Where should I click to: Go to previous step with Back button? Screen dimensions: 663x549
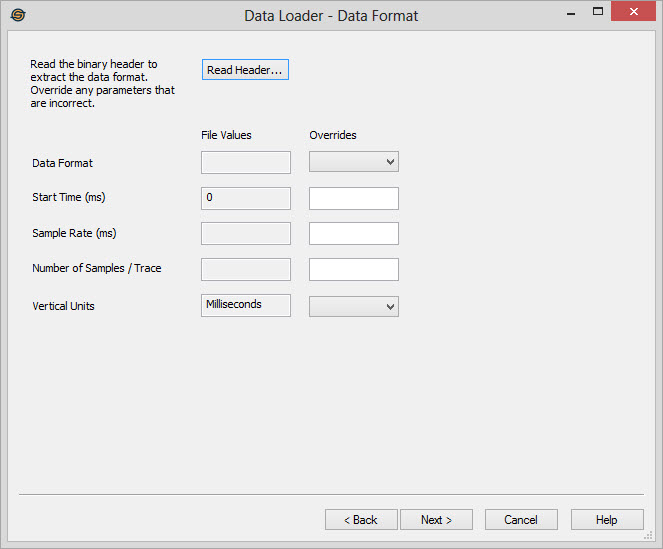tap(360, 520)
